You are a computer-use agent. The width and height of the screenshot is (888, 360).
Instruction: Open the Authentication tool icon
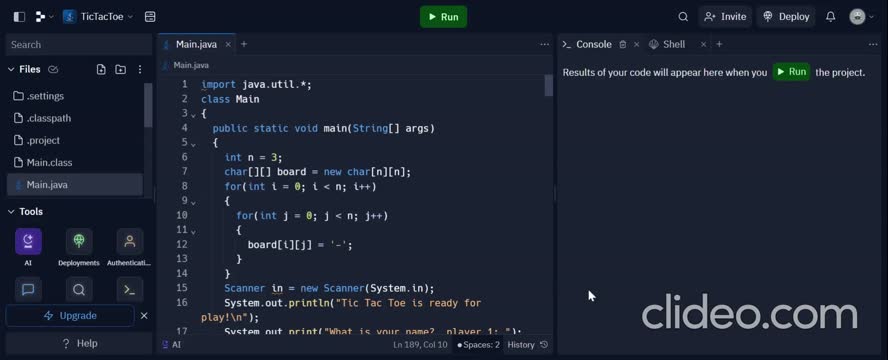point(130,242)
